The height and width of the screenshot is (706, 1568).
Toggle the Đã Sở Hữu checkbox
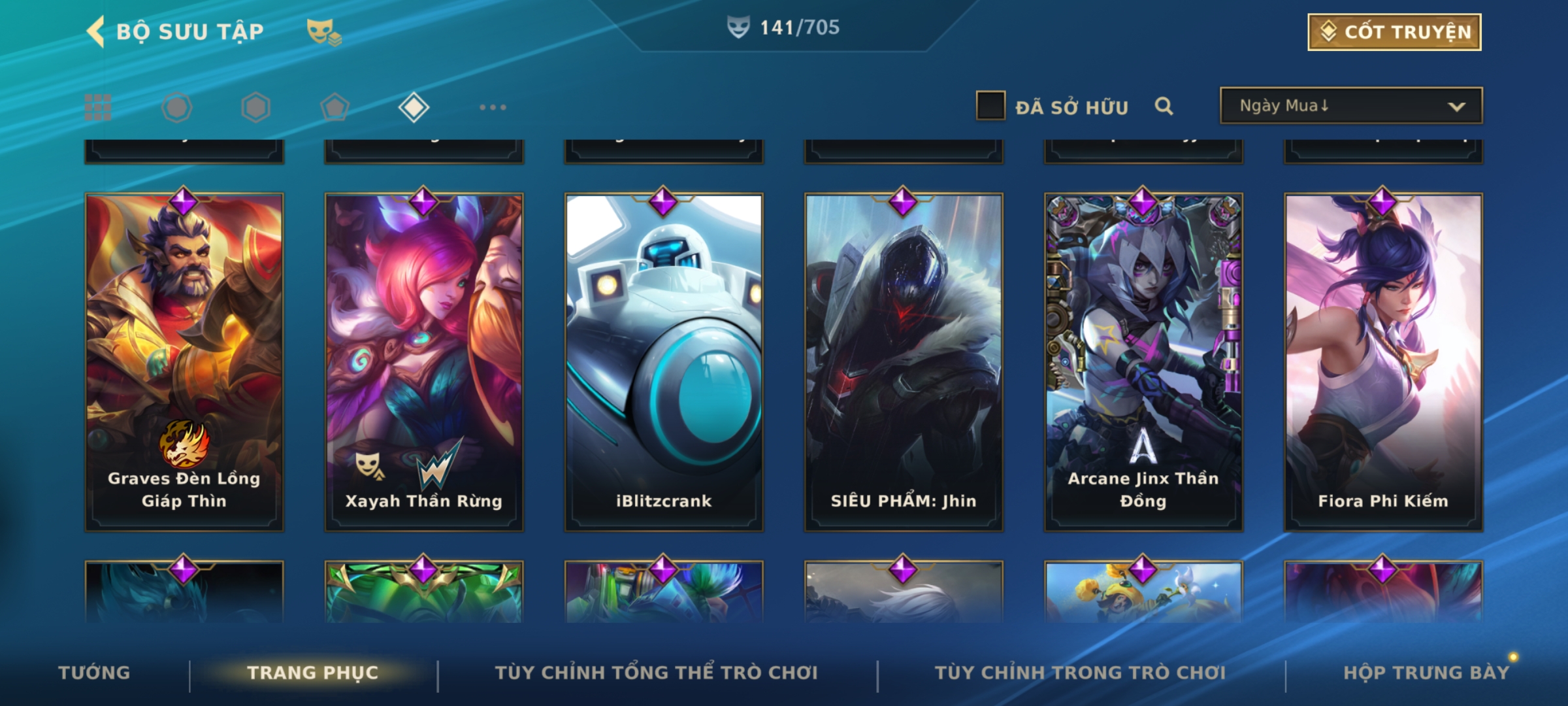990,105
